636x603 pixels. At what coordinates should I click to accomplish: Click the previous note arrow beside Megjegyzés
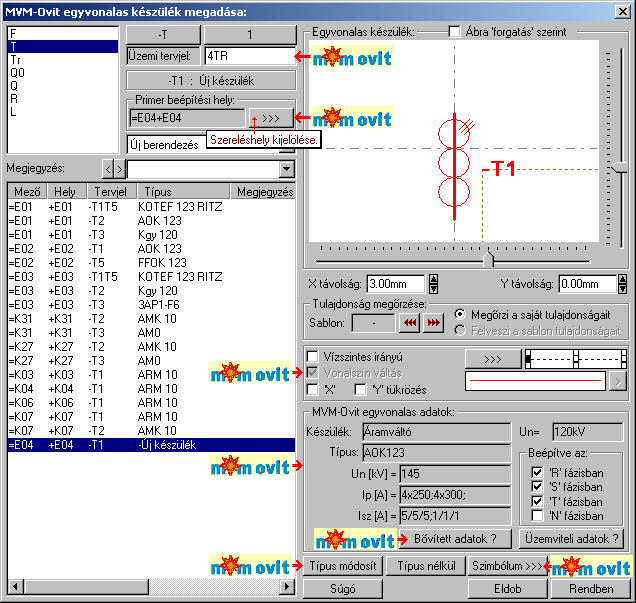coord(107,169)
